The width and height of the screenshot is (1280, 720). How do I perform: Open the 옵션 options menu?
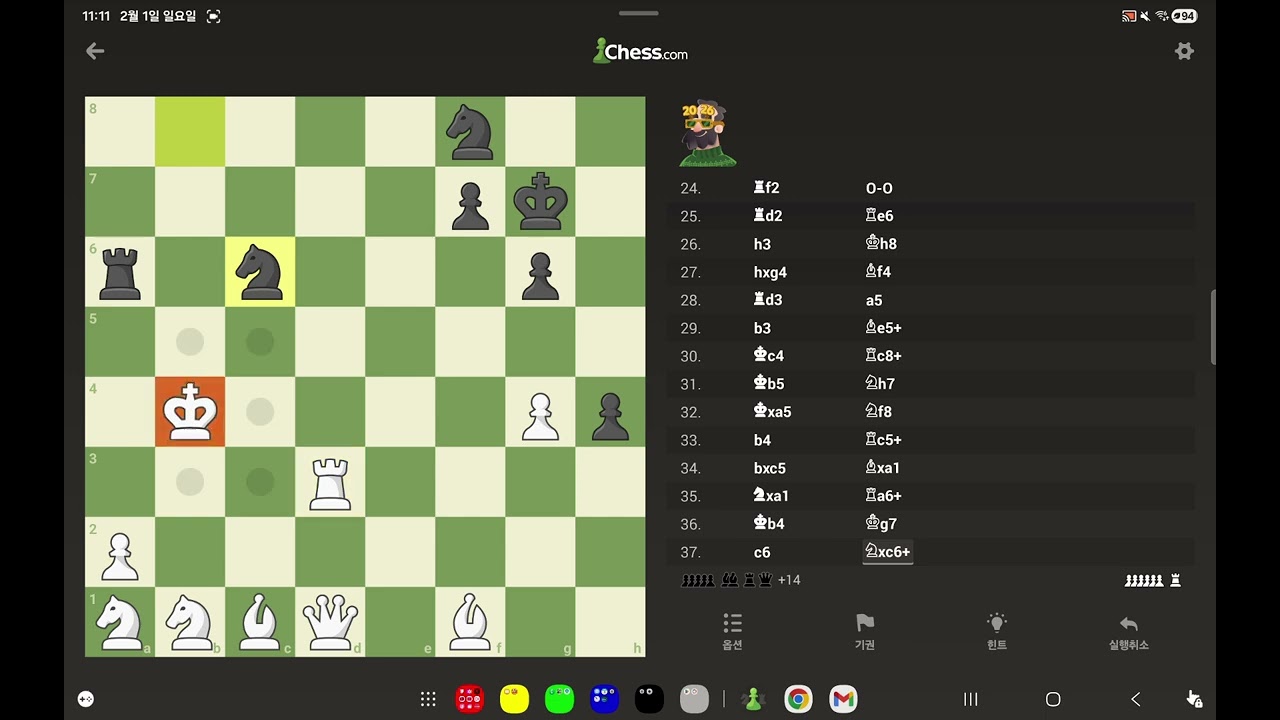pos(732,632)
